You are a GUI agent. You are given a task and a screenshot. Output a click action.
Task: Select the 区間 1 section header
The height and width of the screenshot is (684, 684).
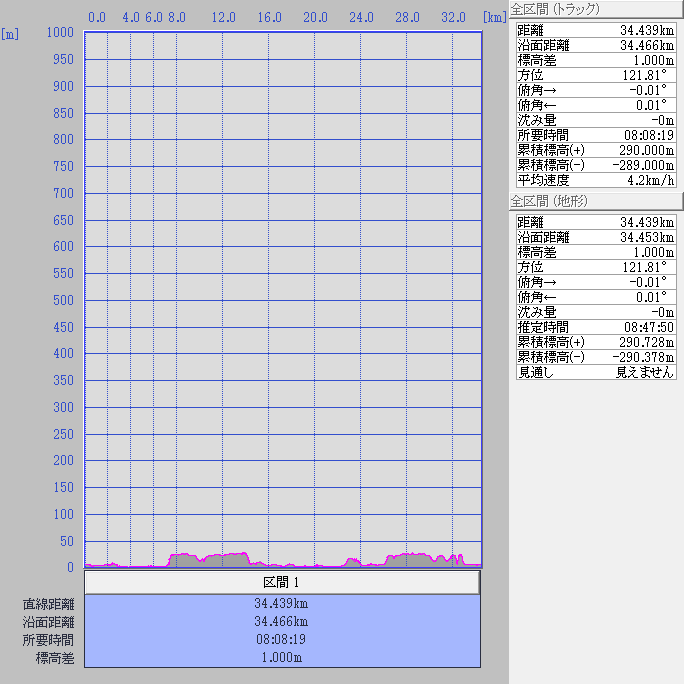tap(282, 582)
